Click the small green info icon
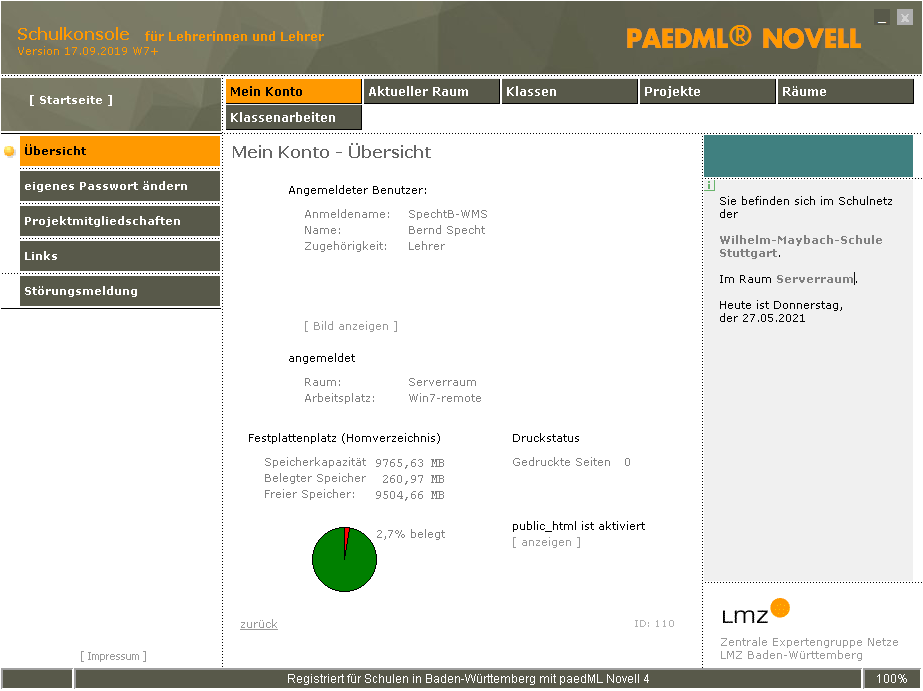Image resolution: width=923 pixels, height=691 pixels. click(x=709, y=185)
